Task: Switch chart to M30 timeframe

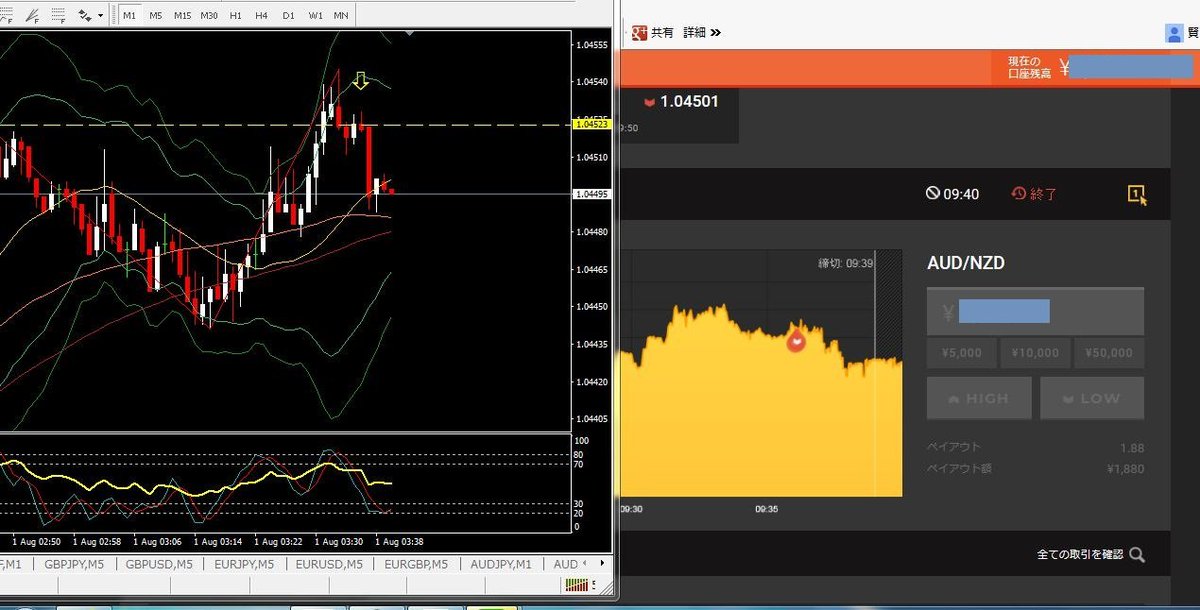Action: [209, 16]
